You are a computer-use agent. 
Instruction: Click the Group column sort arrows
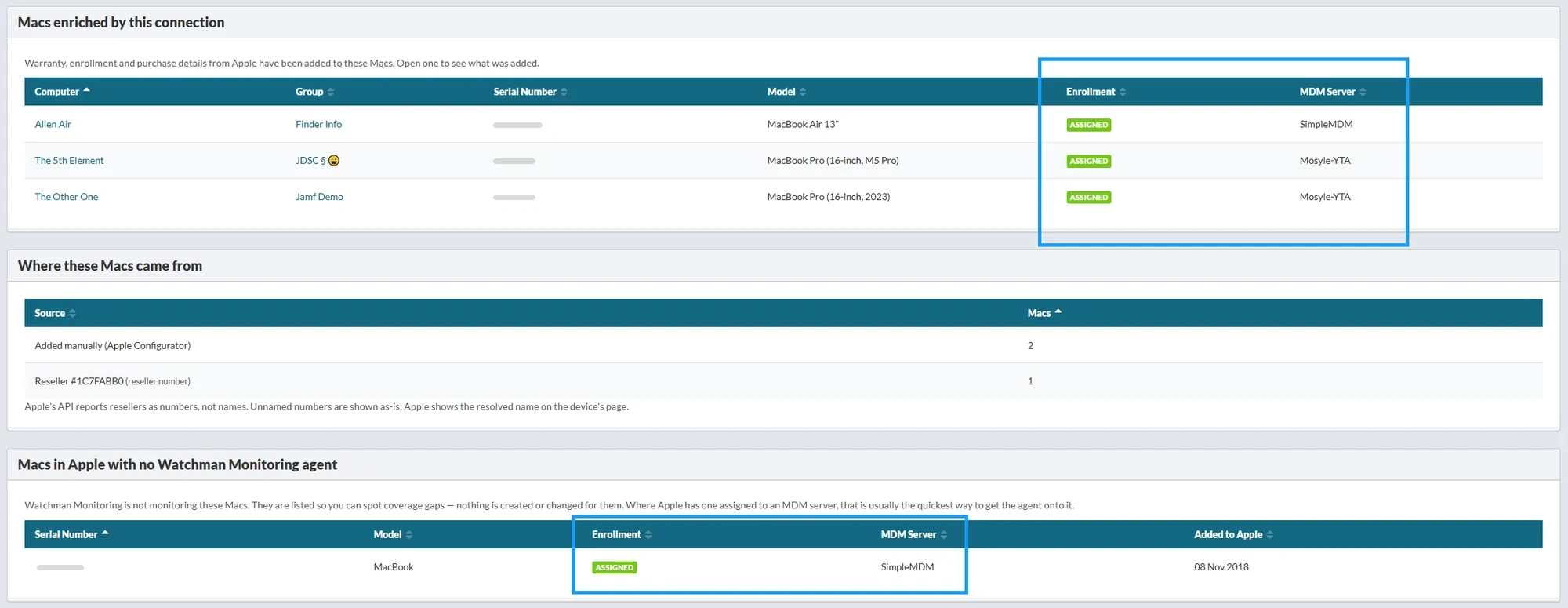331,92
